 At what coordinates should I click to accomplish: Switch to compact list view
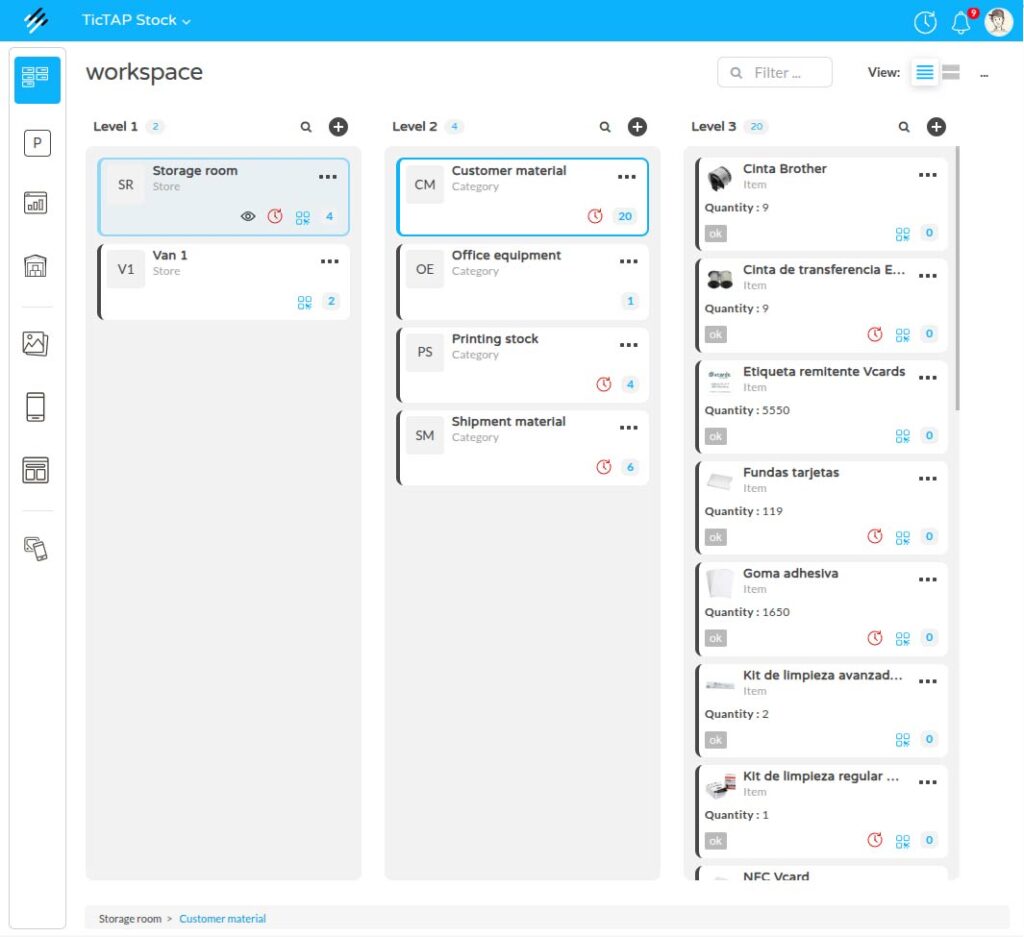(x=924, y=73)
